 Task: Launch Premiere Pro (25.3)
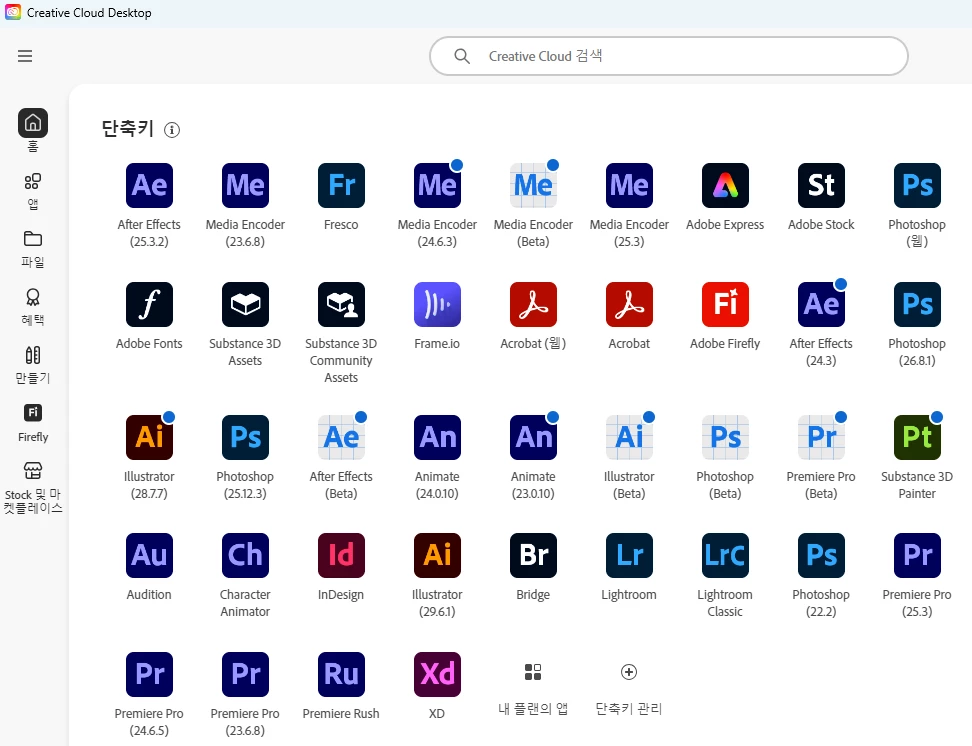tap(917, 555)
